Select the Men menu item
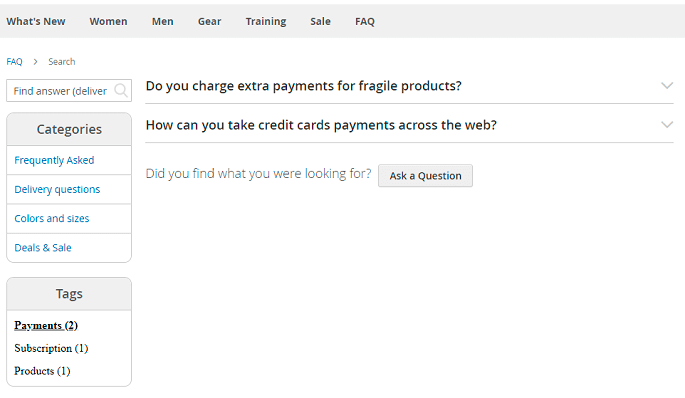685x398 pixels. click(x=163, y=21)
